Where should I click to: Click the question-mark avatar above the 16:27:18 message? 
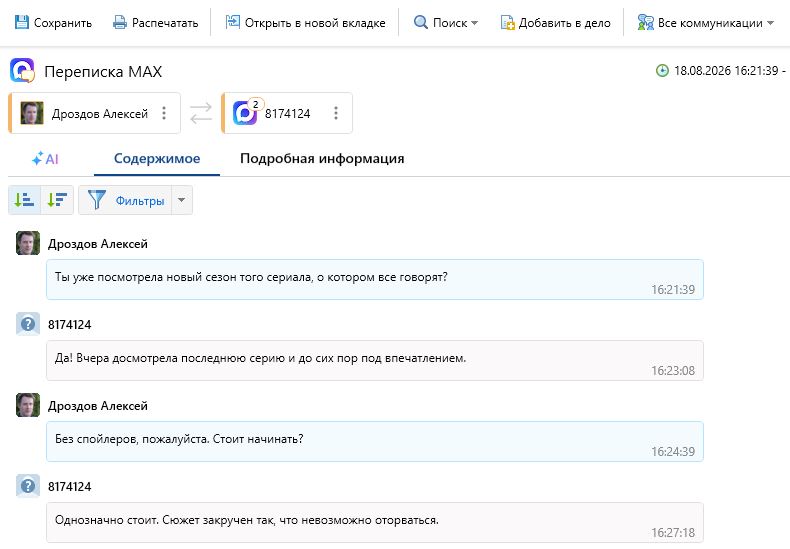point(28,486)
